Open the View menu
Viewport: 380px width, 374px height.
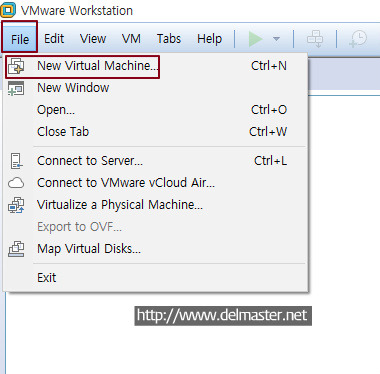93,39
